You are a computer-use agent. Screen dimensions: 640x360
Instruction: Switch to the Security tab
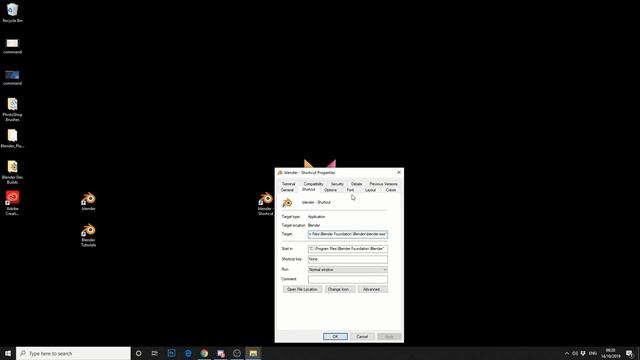point(337,184)
